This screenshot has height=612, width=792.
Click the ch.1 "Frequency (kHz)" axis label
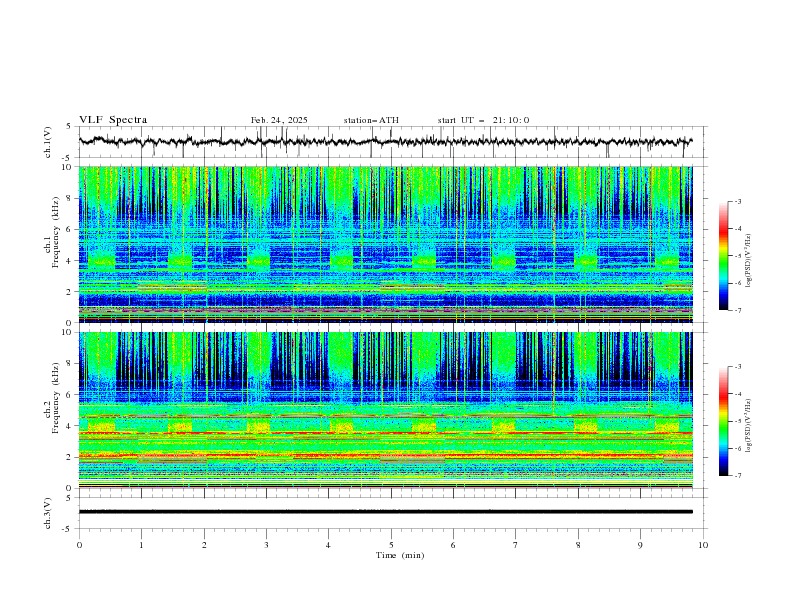pyautogui.click(x=56, y=232)
